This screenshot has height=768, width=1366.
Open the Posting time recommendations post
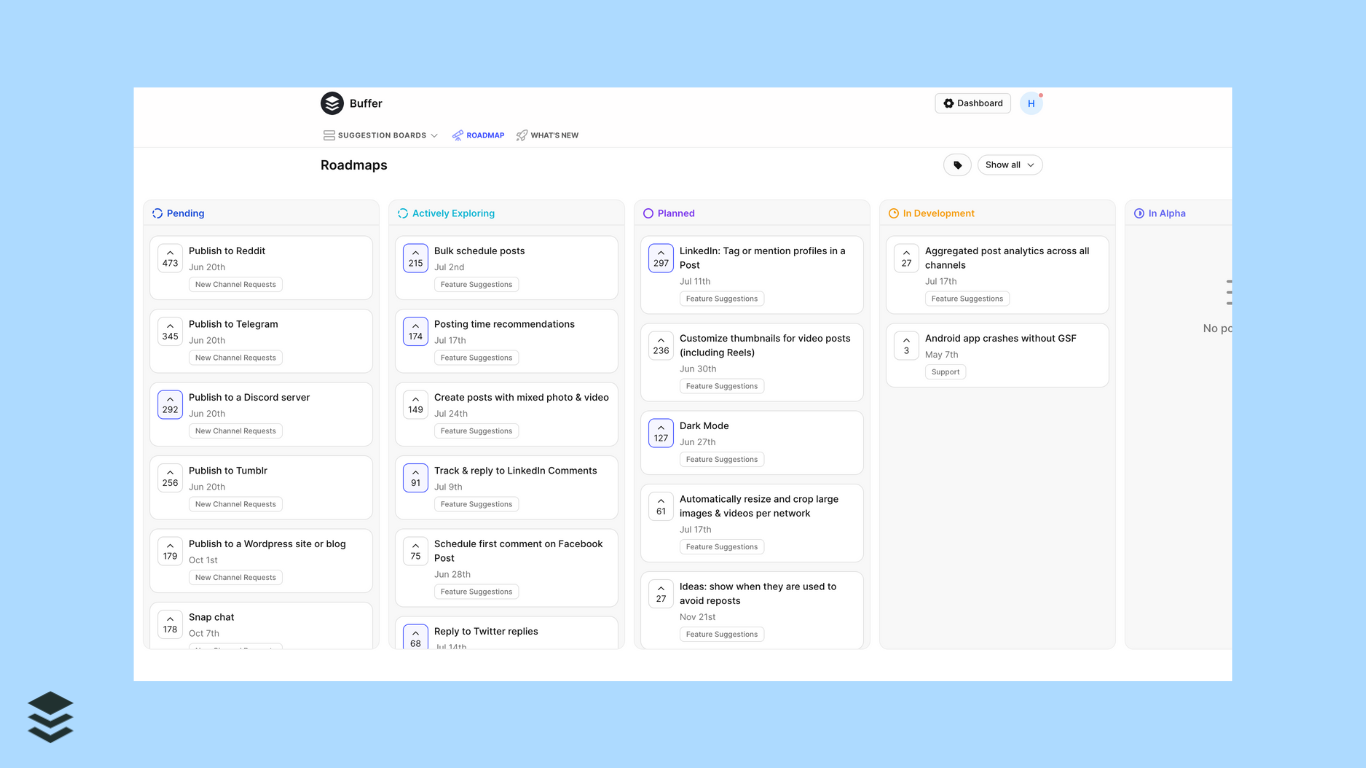(x=504, y=324)
